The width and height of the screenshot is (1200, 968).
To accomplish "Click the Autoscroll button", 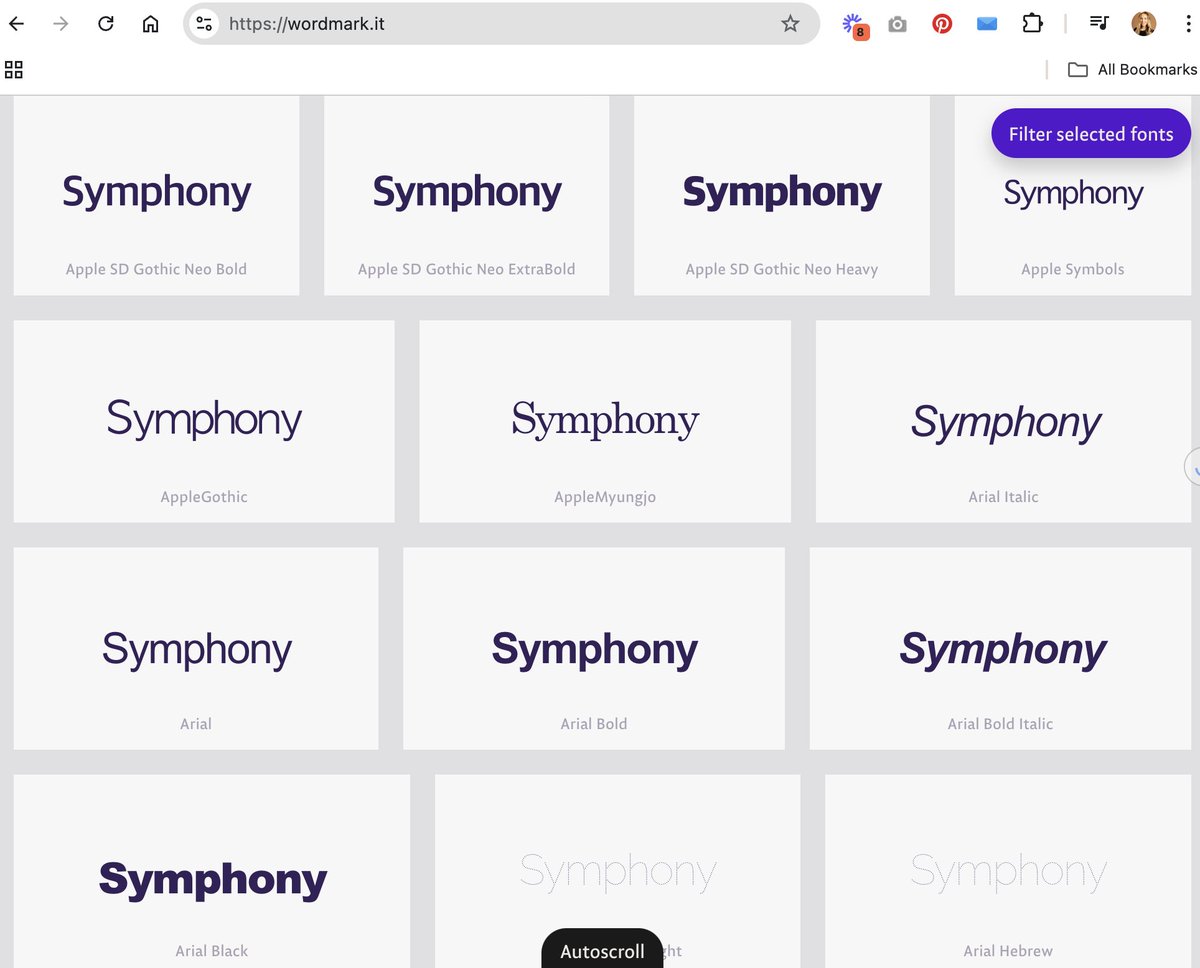I will (x=602, y=948).
